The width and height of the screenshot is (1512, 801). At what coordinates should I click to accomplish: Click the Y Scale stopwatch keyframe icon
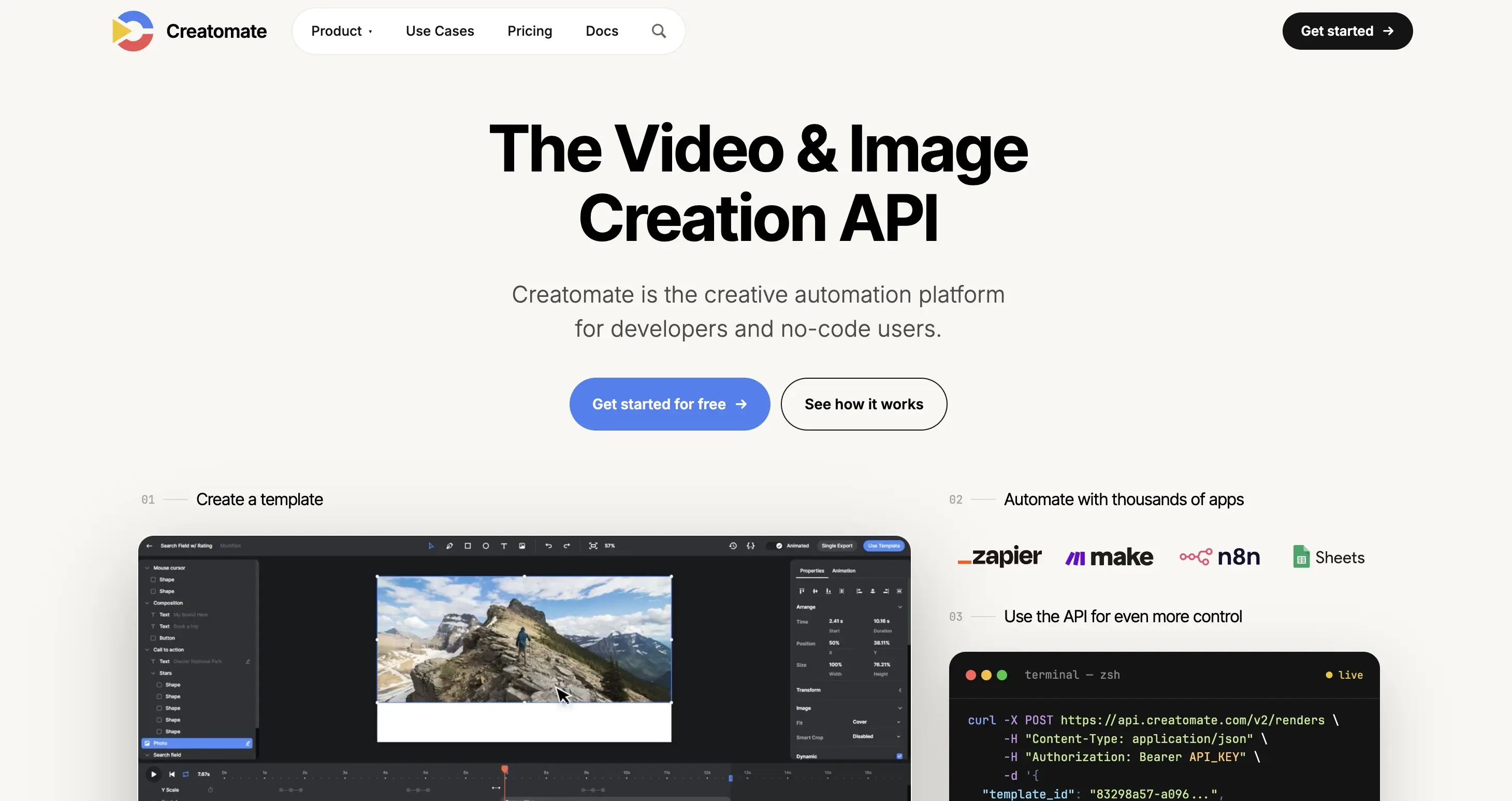pos(210,790)
